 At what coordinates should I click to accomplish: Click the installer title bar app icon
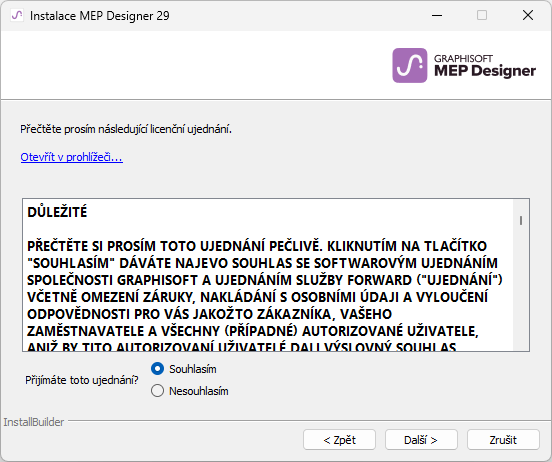coord(17,15)
